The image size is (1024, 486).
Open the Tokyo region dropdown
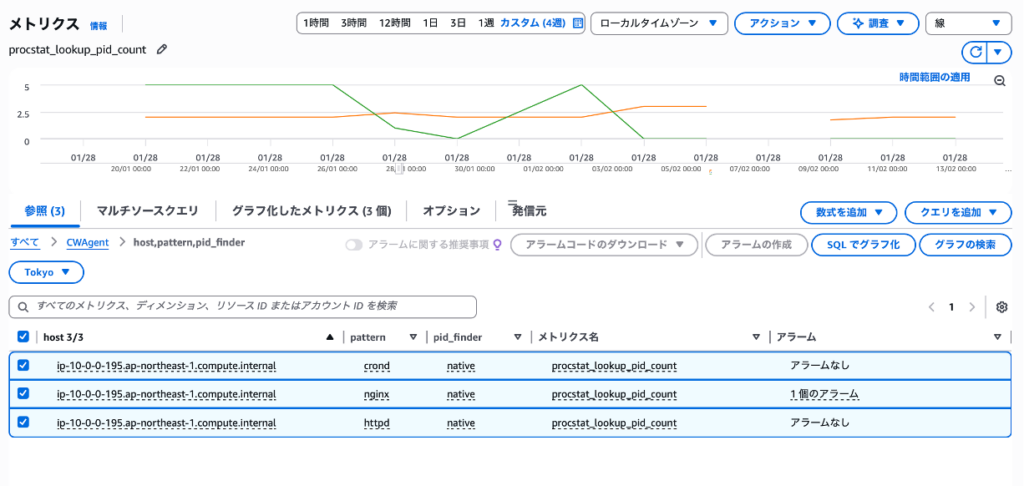[47, 272]
